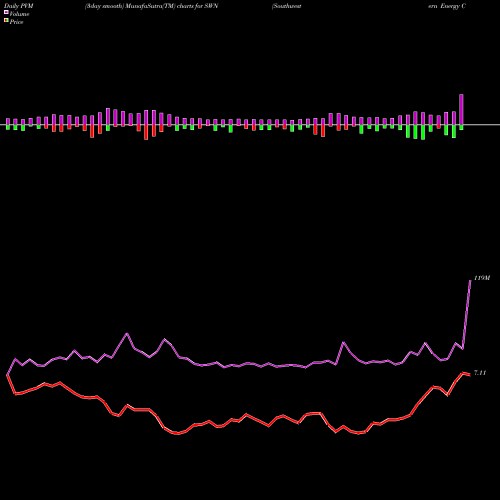Select the Price legend label
The height and width of the screenshot is (500, 500).
coord(16,22)
